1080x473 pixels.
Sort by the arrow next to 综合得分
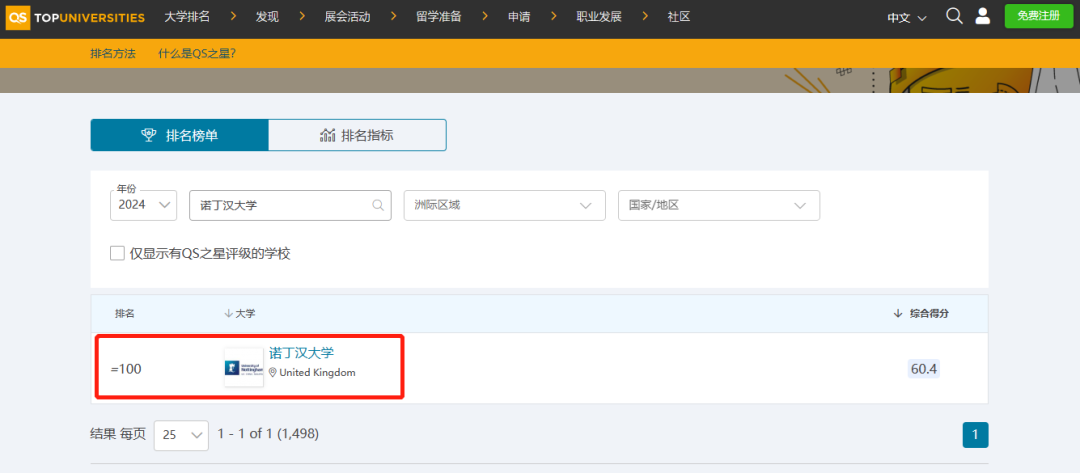pyautogui.click(x=897, y=313)
